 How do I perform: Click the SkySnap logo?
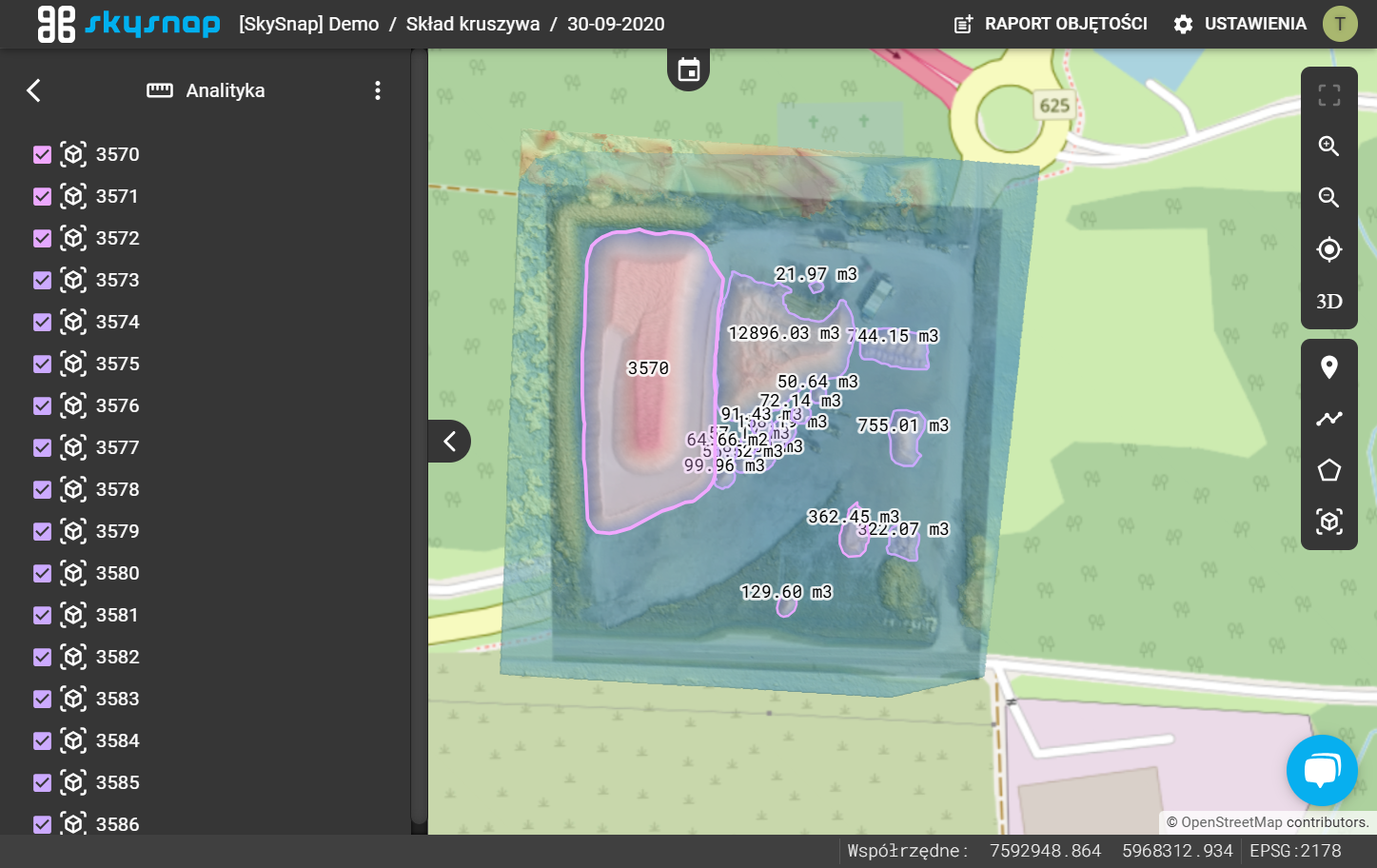point(128,24)
